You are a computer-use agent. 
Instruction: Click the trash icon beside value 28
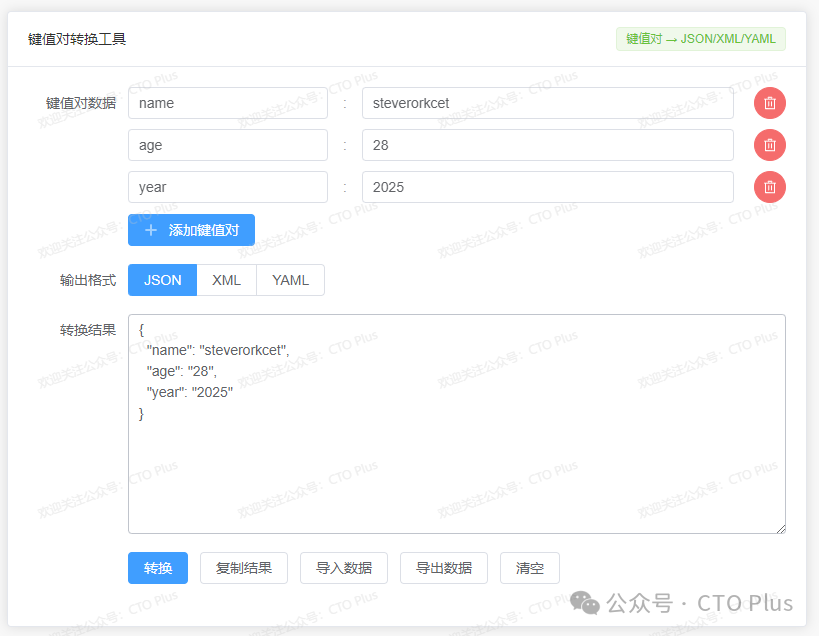pos(769,145)
